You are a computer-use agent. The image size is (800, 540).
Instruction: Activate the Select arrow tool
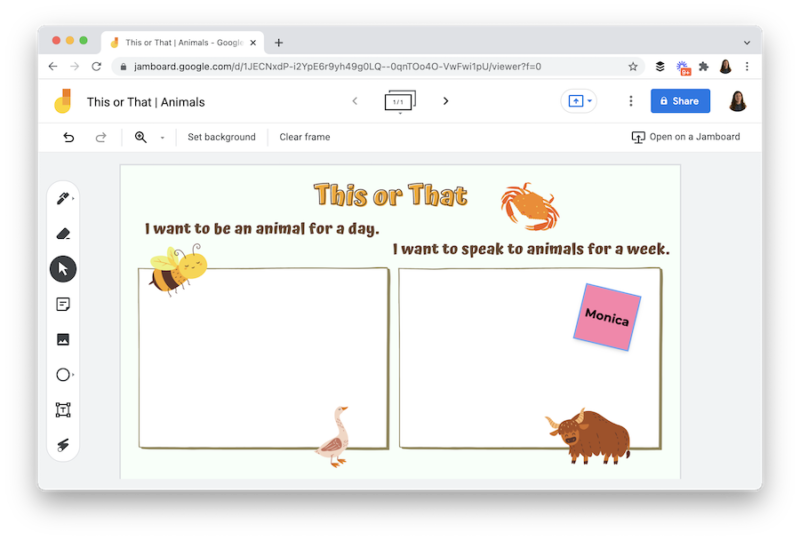tap(63, 269)
